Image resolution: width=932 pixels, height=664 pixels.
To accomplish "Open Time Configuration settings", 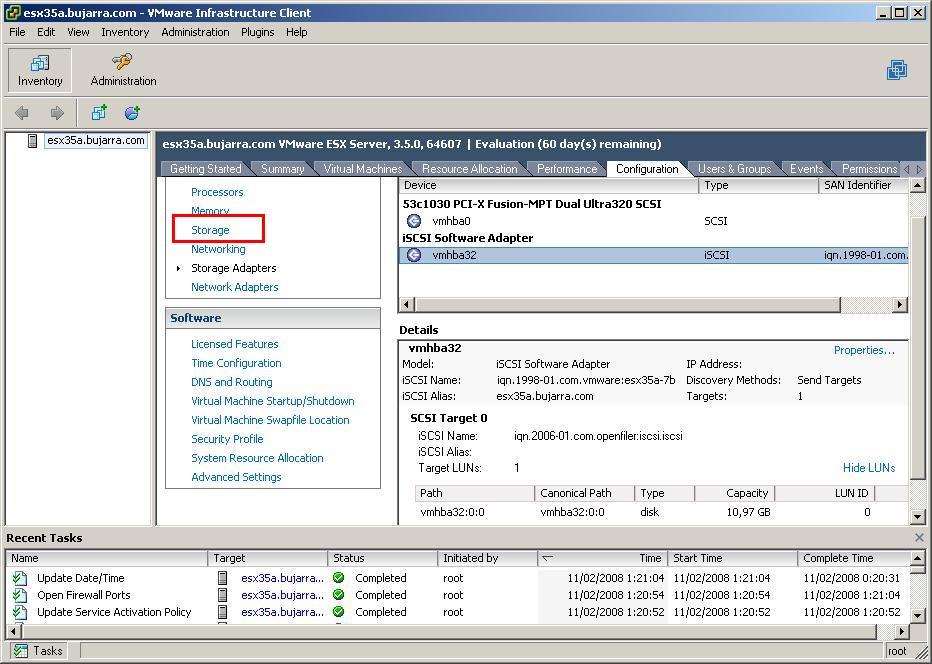I will pyautogui.click(x=236, y=363).
